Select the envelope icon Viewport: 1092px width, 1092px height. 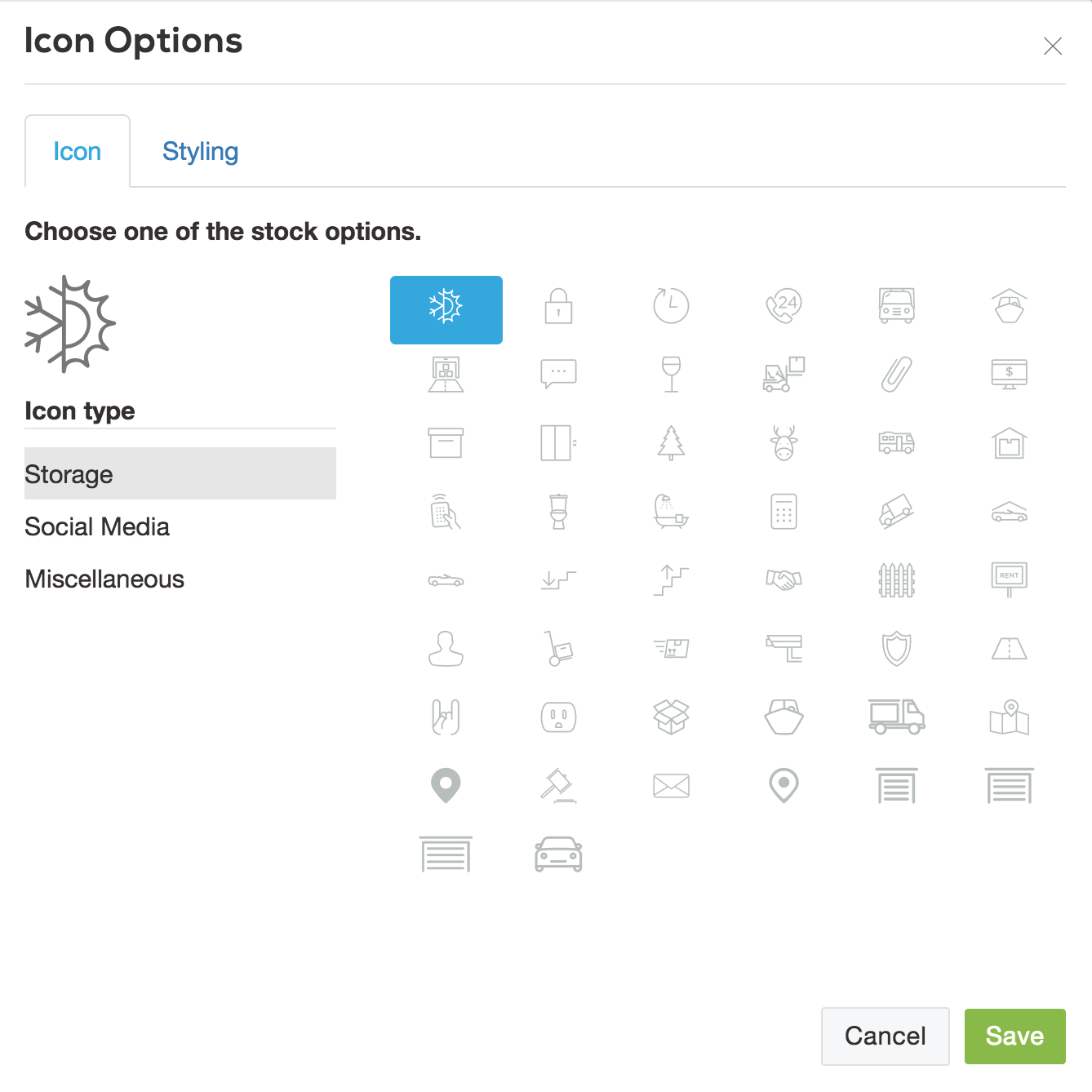click(671, 785)
